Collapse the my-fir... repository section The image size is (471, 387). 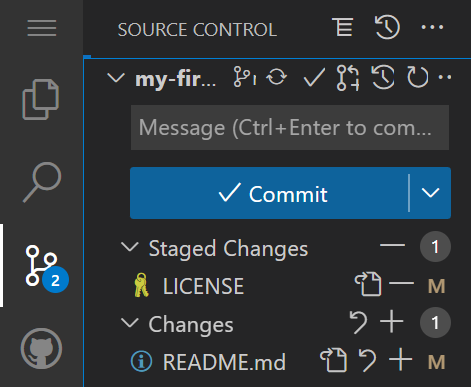pyautogui.click(x=116, y=78)
